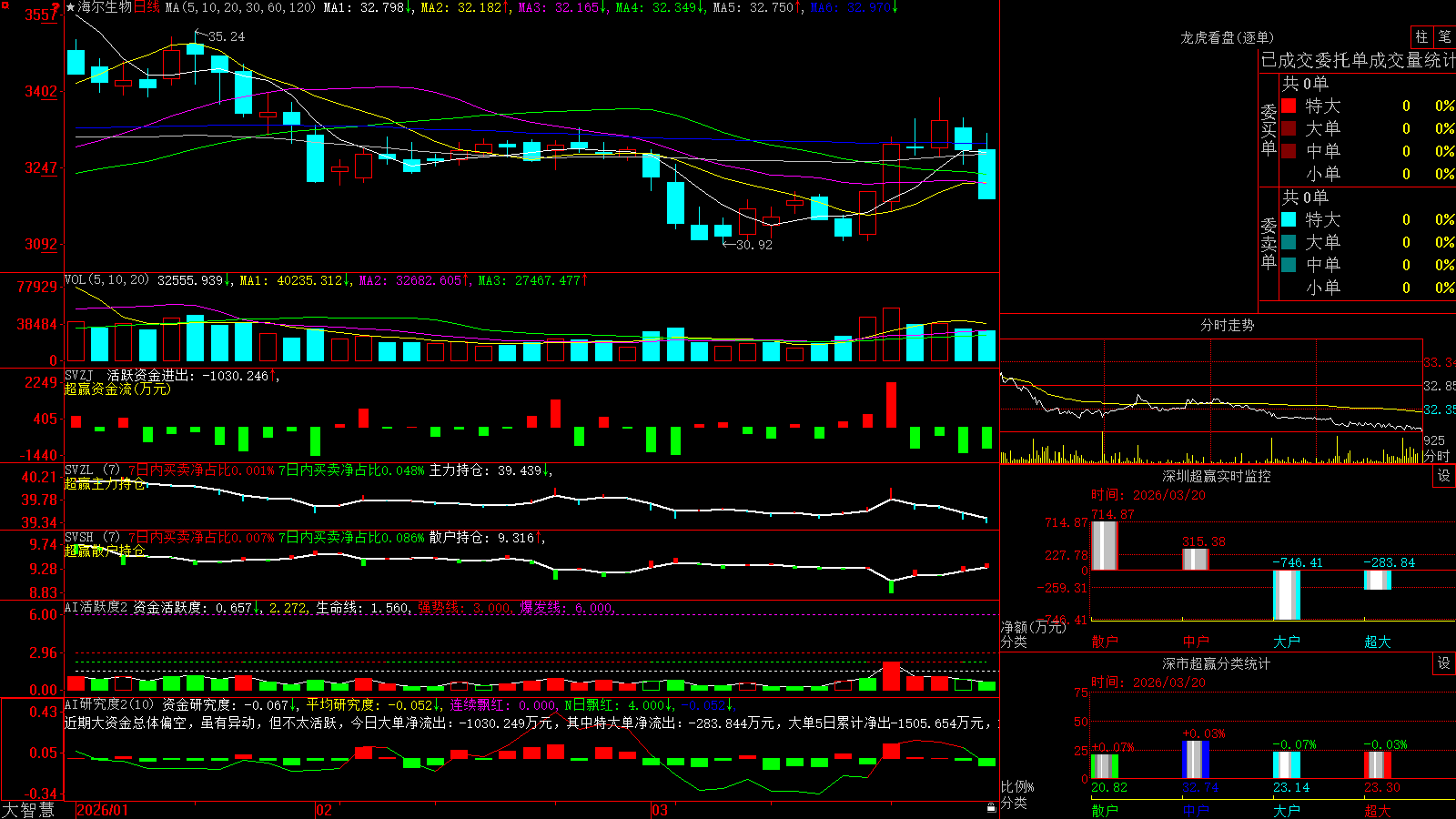Click the red 特大 buy-order swatch
1456x819 pixels.
pos(1289,106)
